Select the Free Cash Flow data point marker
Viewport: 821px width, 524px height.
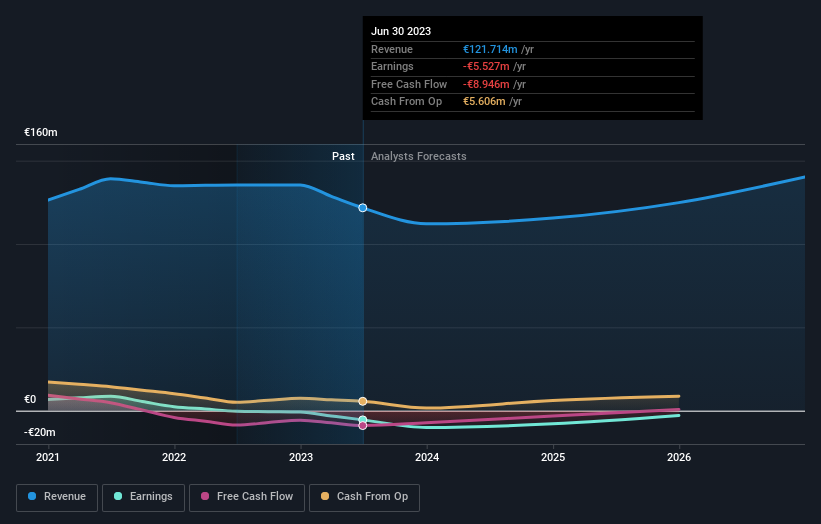pyautogui.click(x=363, y=426)
